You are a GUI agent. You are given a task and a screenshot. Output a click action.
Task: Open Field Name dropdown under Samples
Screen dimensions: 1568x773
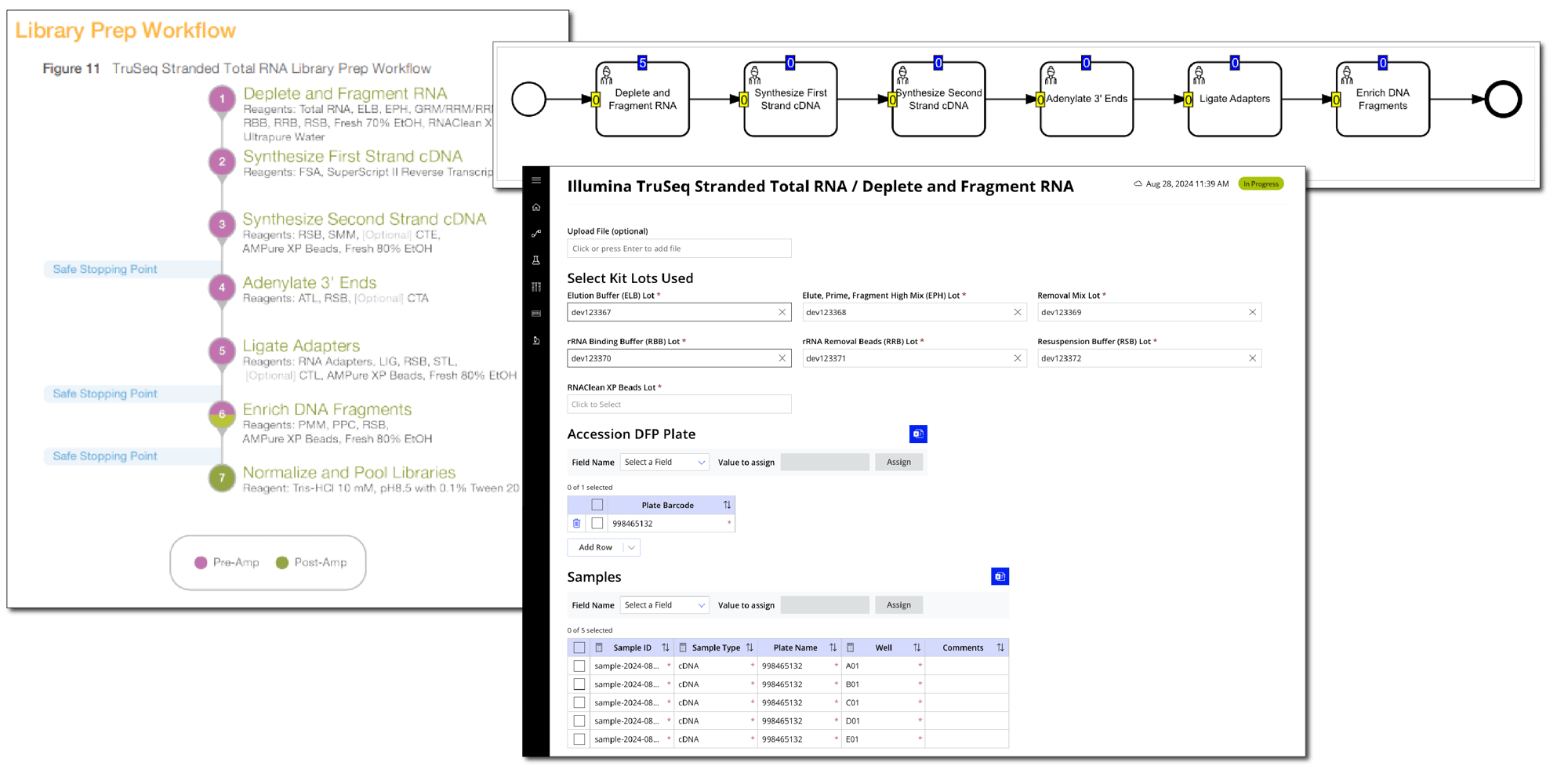665,605
